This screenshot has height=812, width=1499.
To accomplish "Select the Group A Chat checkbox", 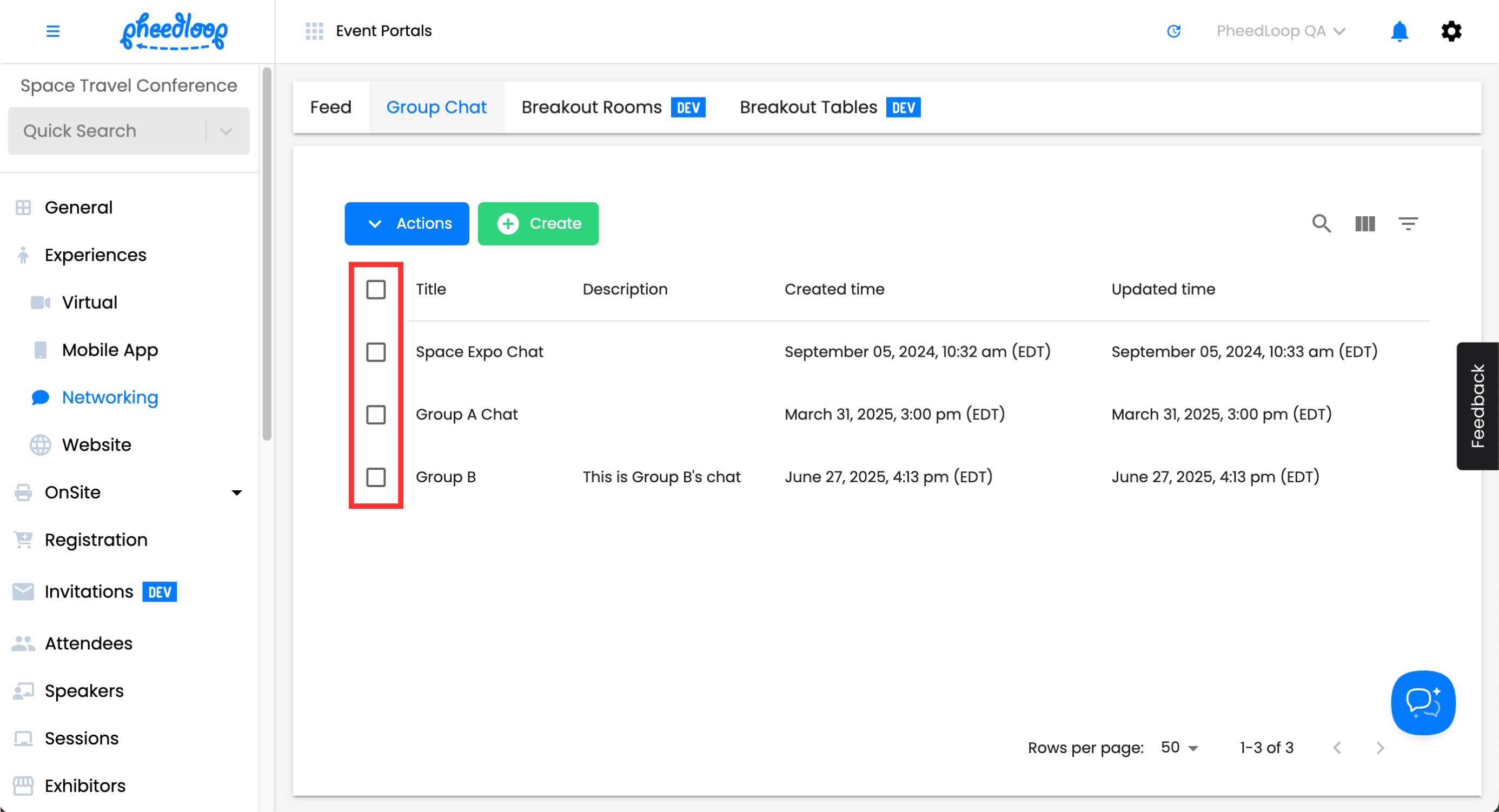I will [x=376, y=415].
